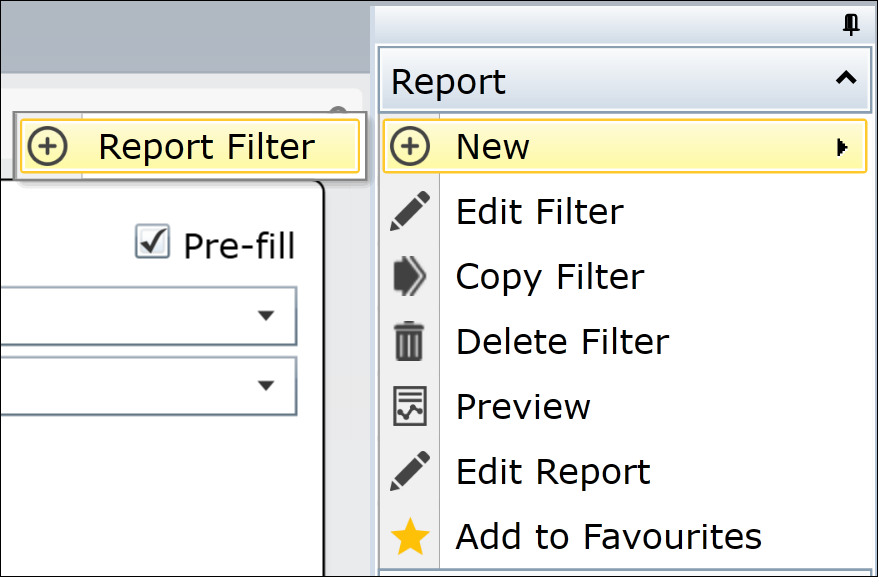Click the Preview chart document icon
Image resolution: width=878 pixels, height=577 pixels.
click(x=410, y=406)
